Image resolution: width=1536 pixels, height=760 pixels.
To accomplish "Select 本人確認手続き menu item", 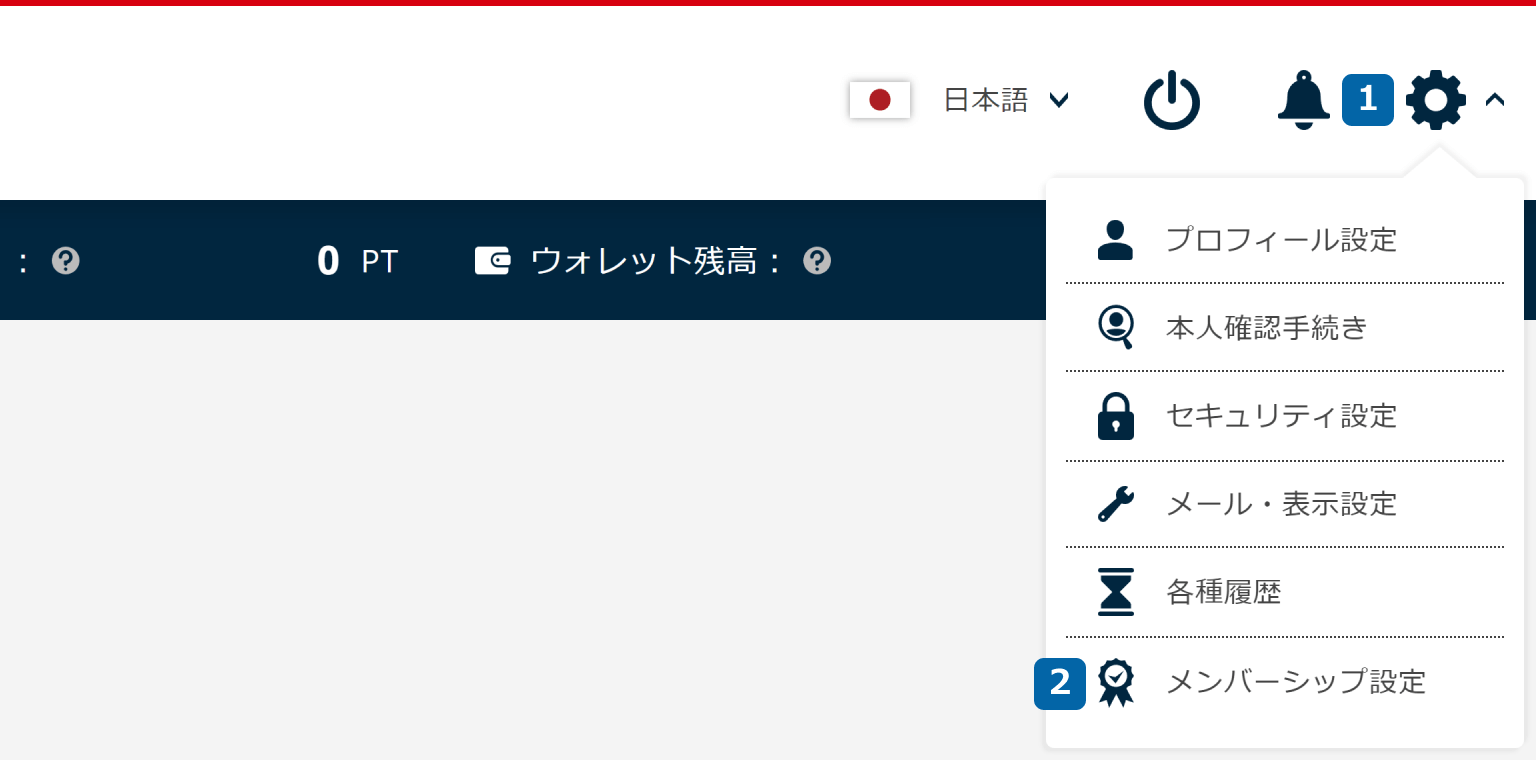I will 1285,327.
